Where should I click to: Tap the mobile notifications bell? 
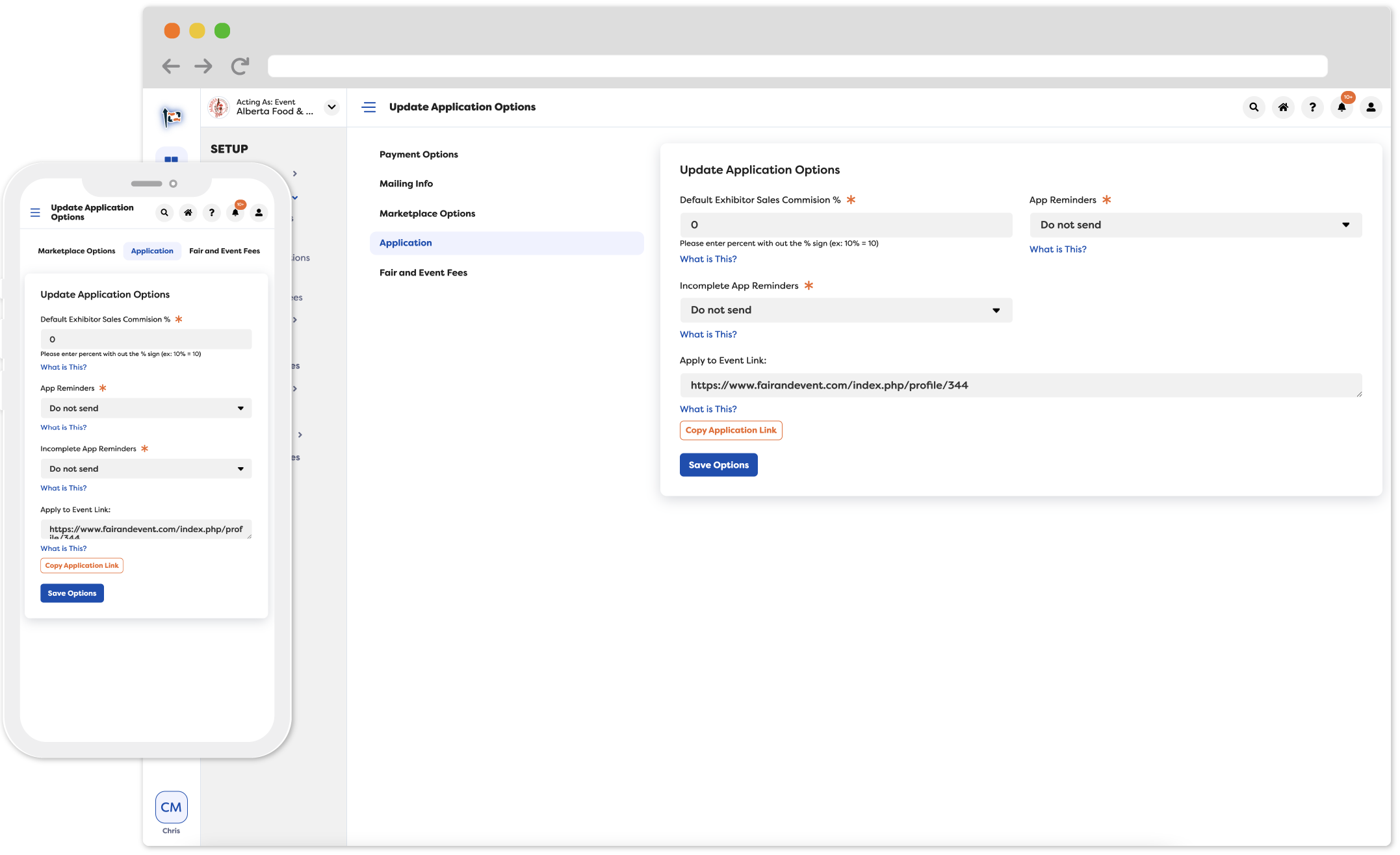(x=235, y=212)
